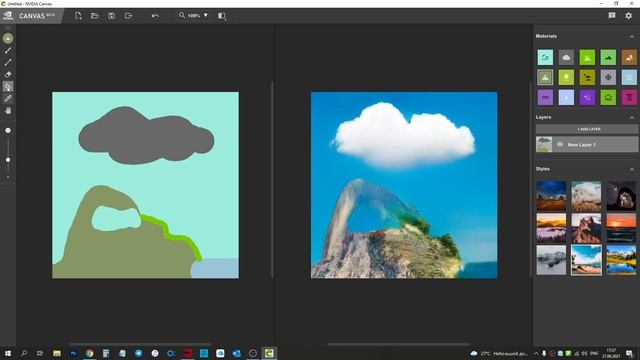Apply the starry night desert style

click(551, 196)
